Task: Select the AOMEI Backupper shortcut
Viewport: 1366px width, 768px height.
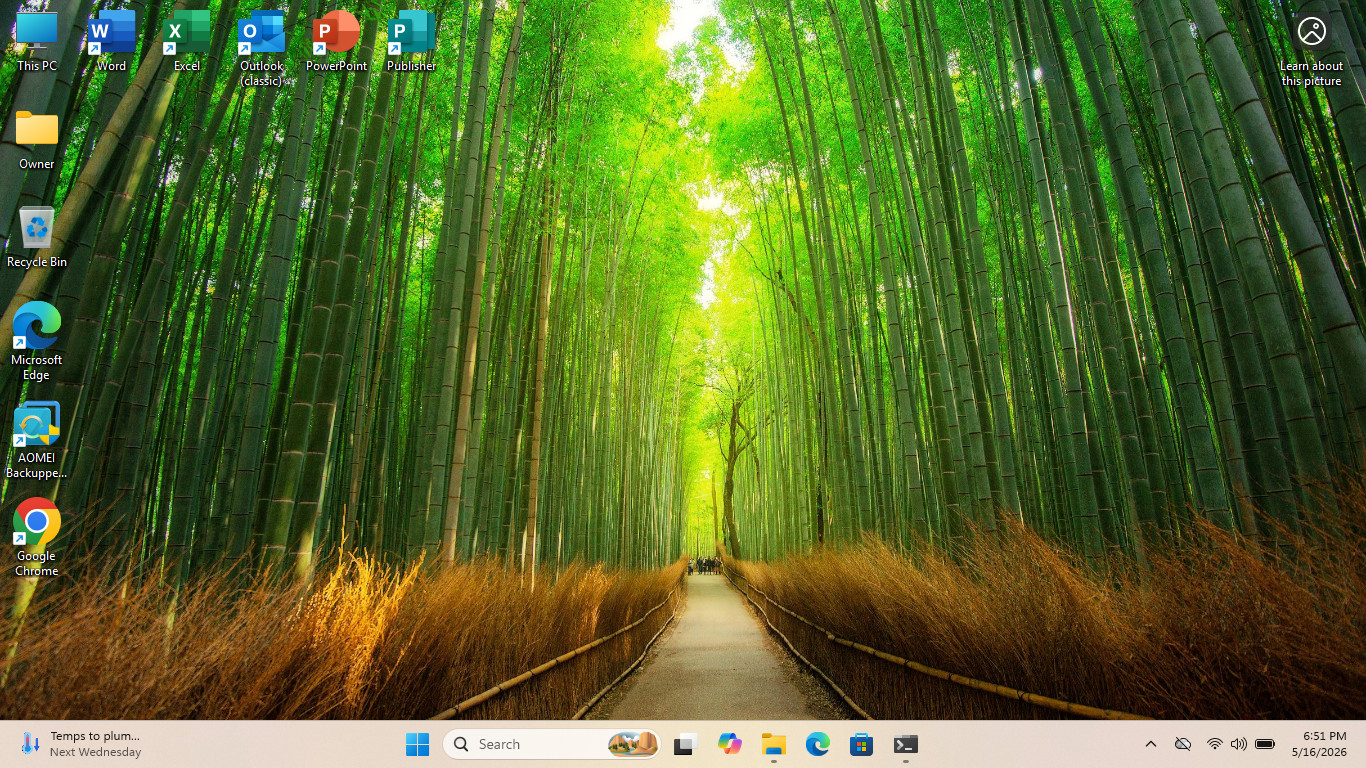Action: 37,441
